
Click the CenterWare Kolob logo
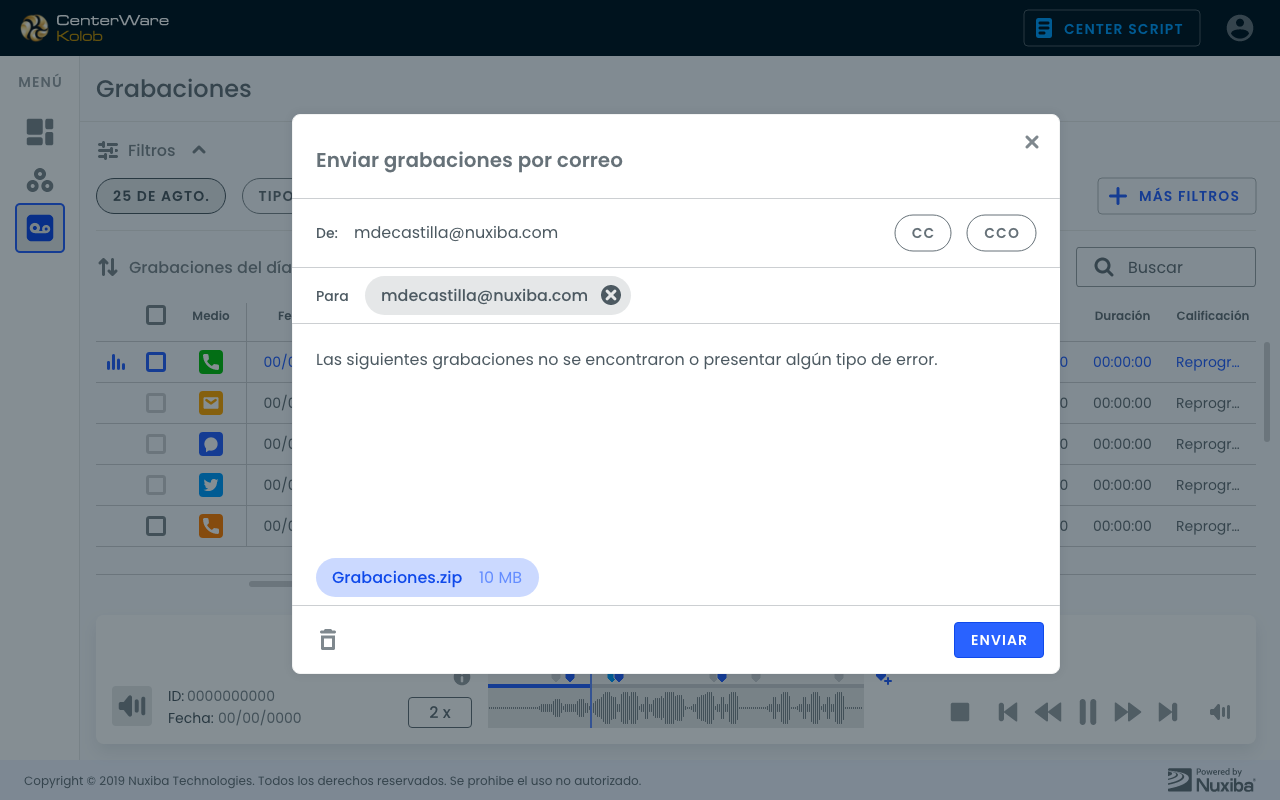[x=94, y=28]
